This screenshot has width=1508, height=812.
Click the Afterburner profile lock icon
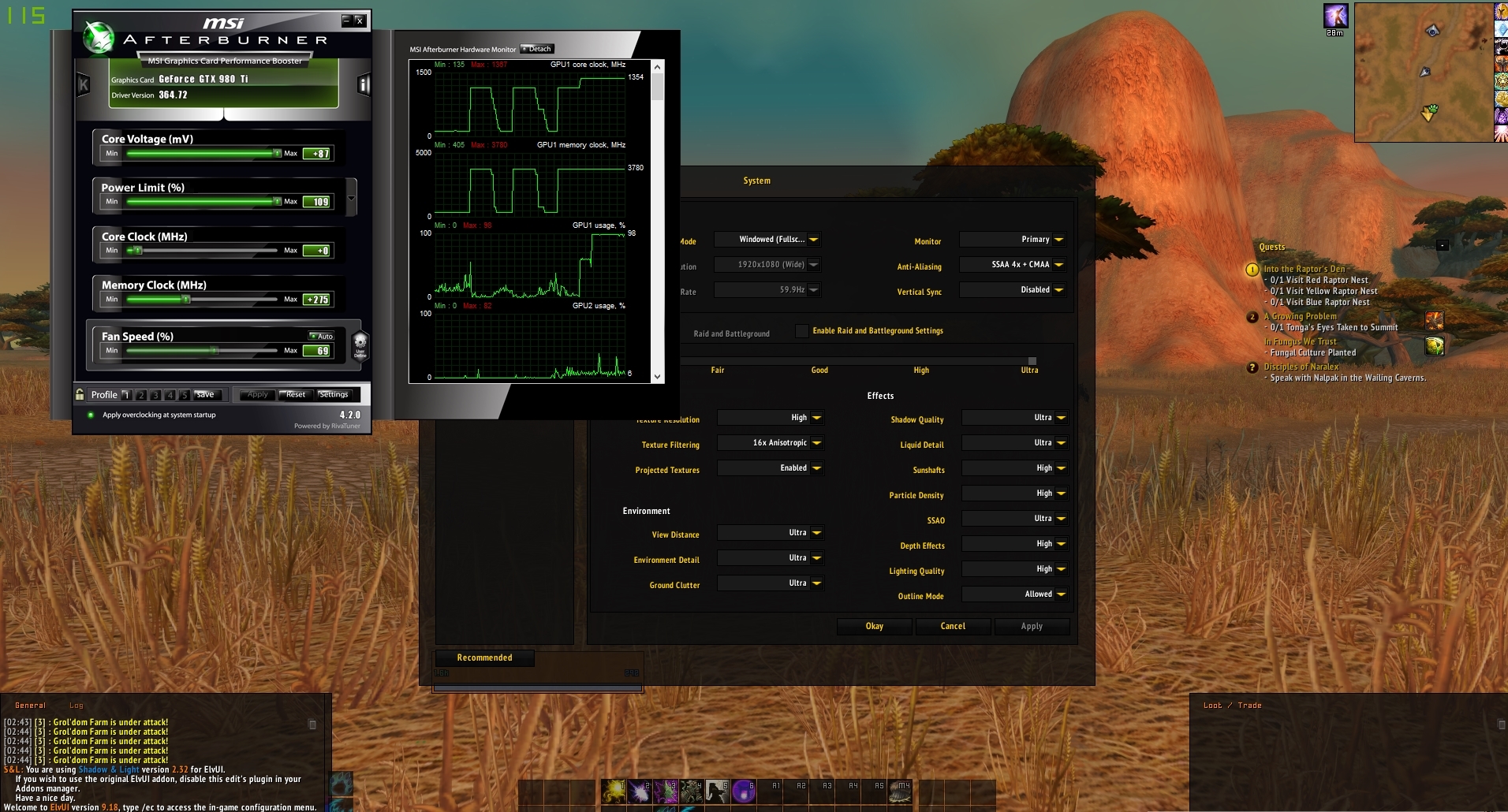pyautogui.click(x=80, y=394)
